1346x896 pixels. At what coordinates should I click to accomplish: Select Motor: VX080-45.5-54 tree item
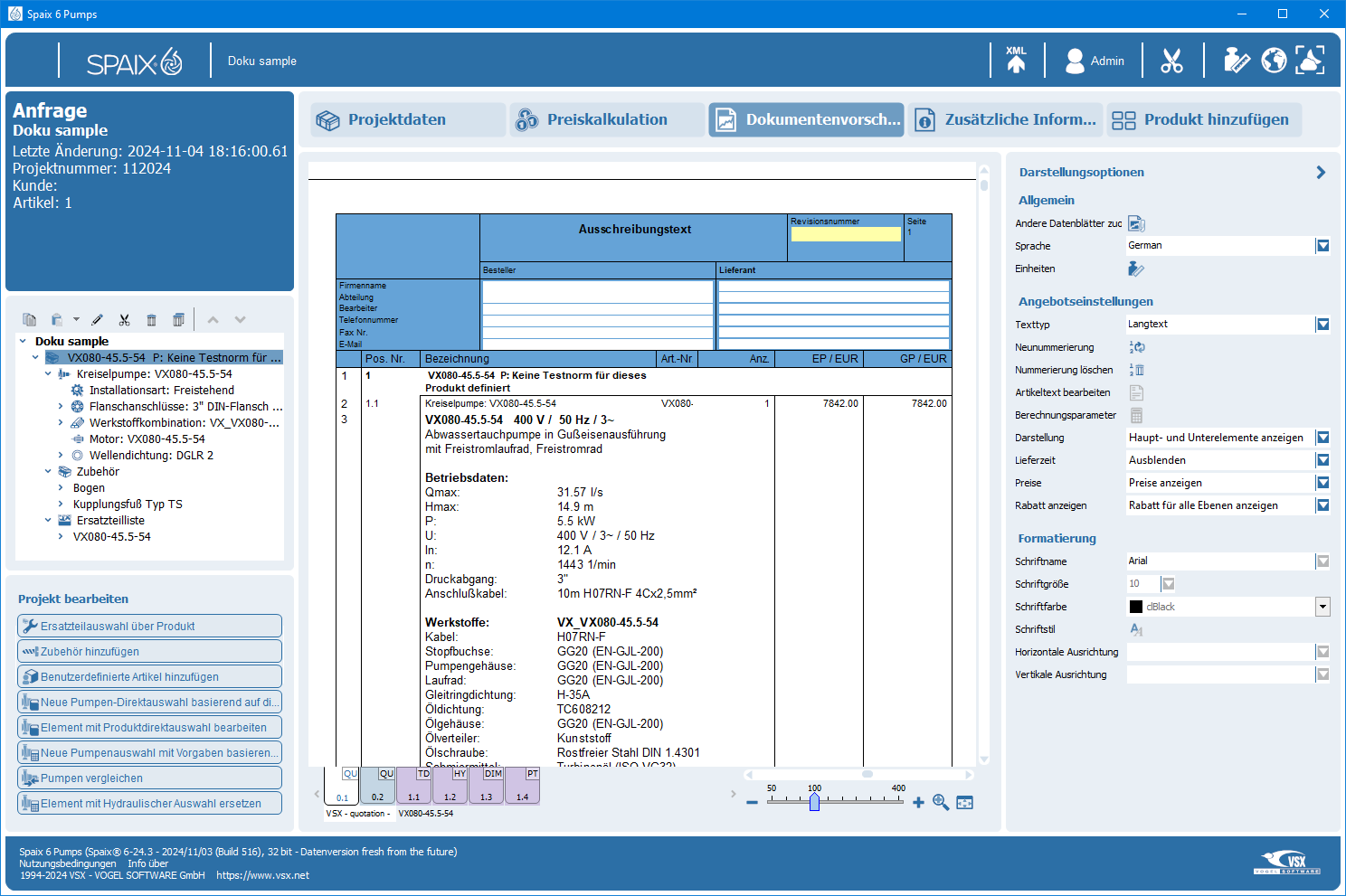(x=147, y=439)
